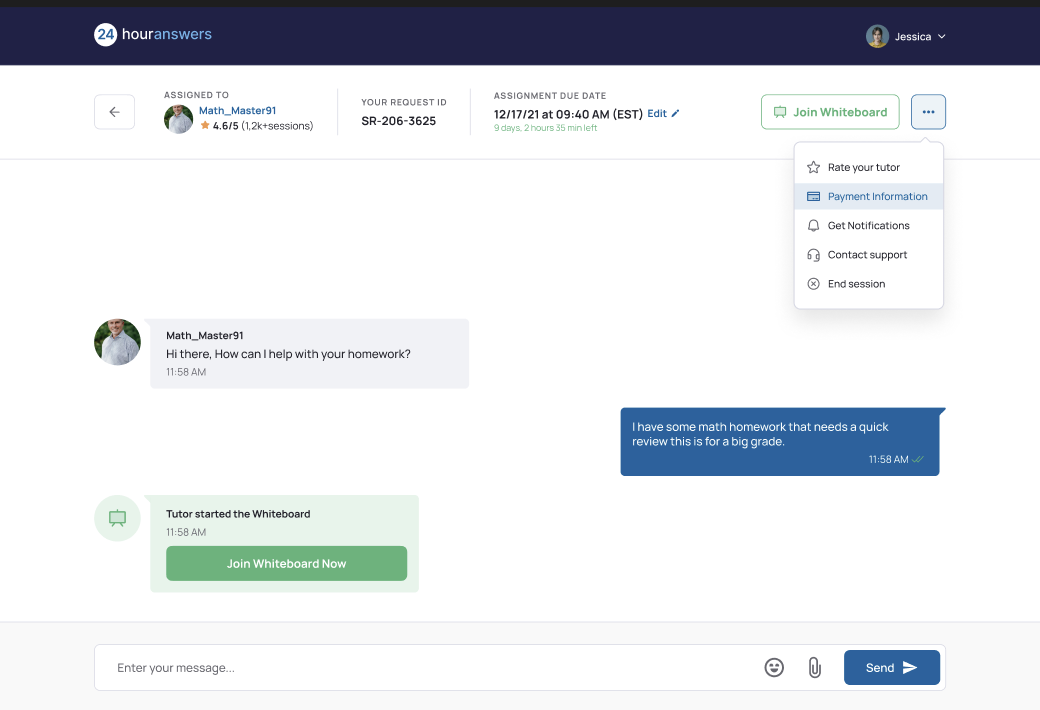This screenshot has height=710, width=1040.
Task: Click the three-dots more options button
Action: coord(928,111)
